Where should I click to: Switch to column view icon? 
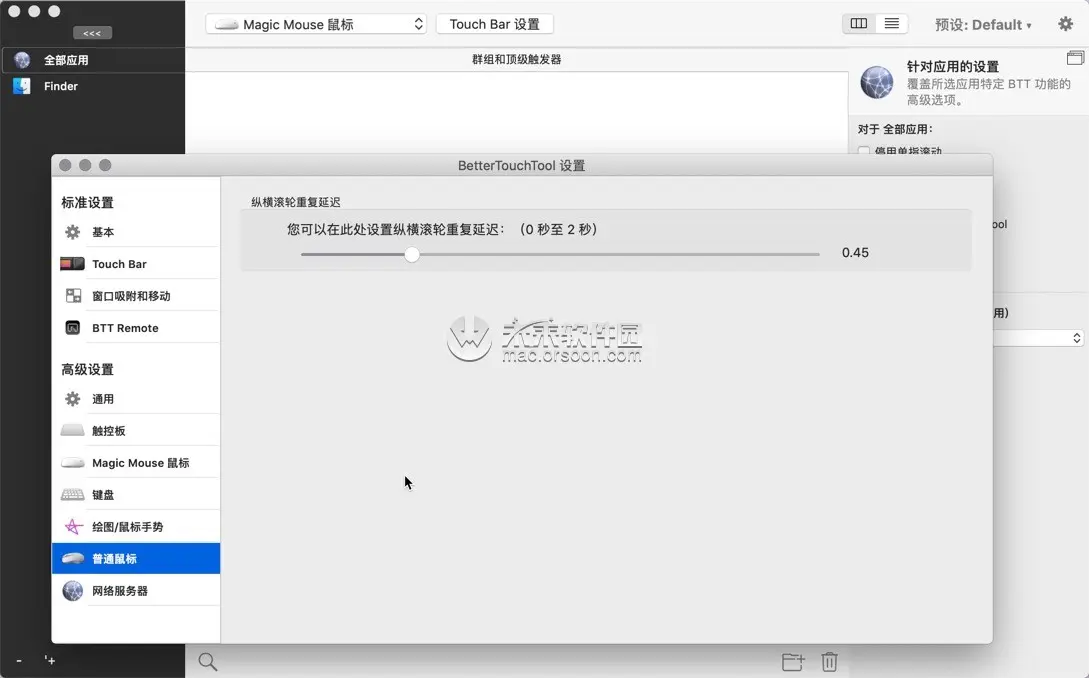tap(858, 24)
